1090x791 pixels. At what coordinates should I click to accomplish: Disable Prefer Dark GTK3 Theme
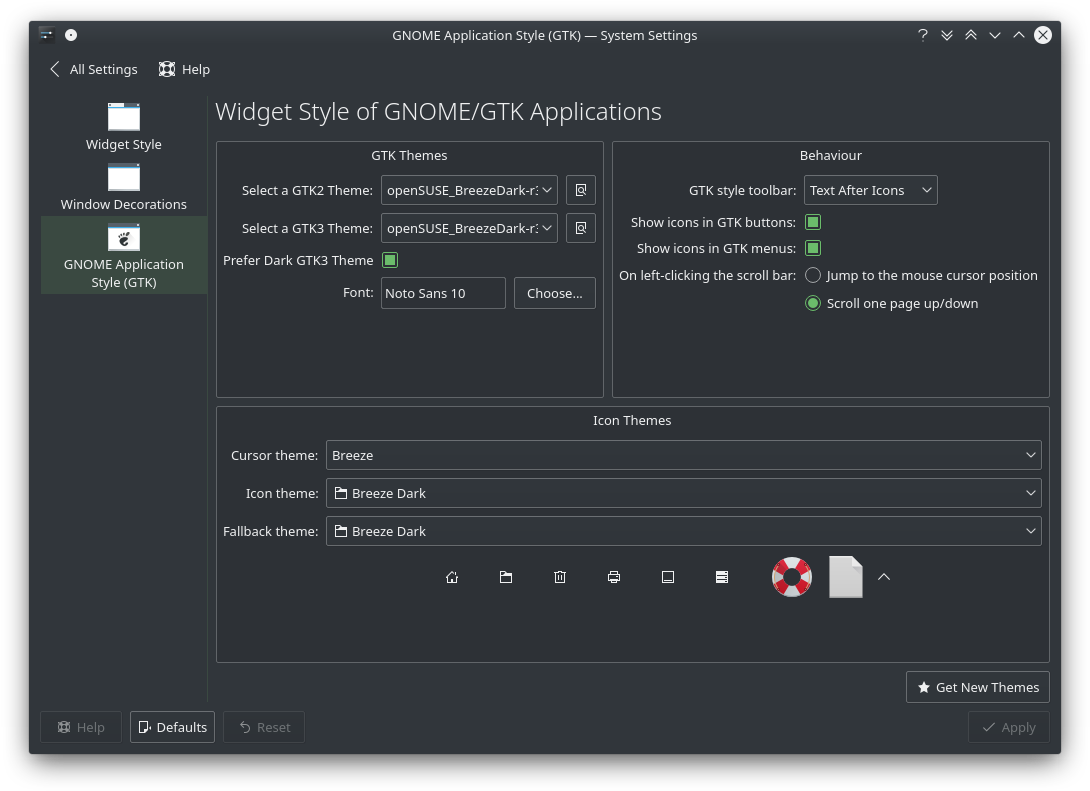[390, 259]
